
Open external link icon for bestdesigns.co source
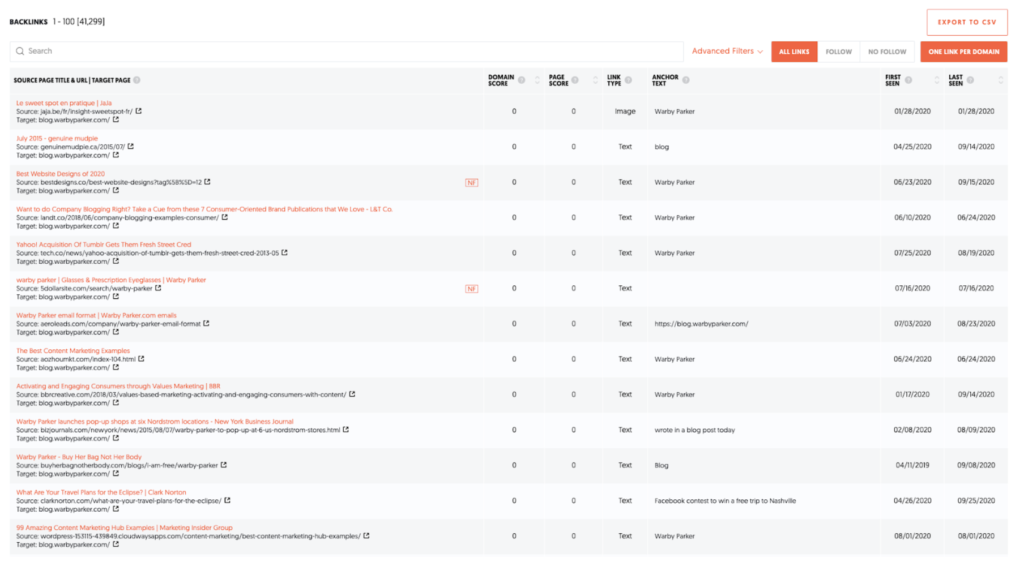coord(207,182)
